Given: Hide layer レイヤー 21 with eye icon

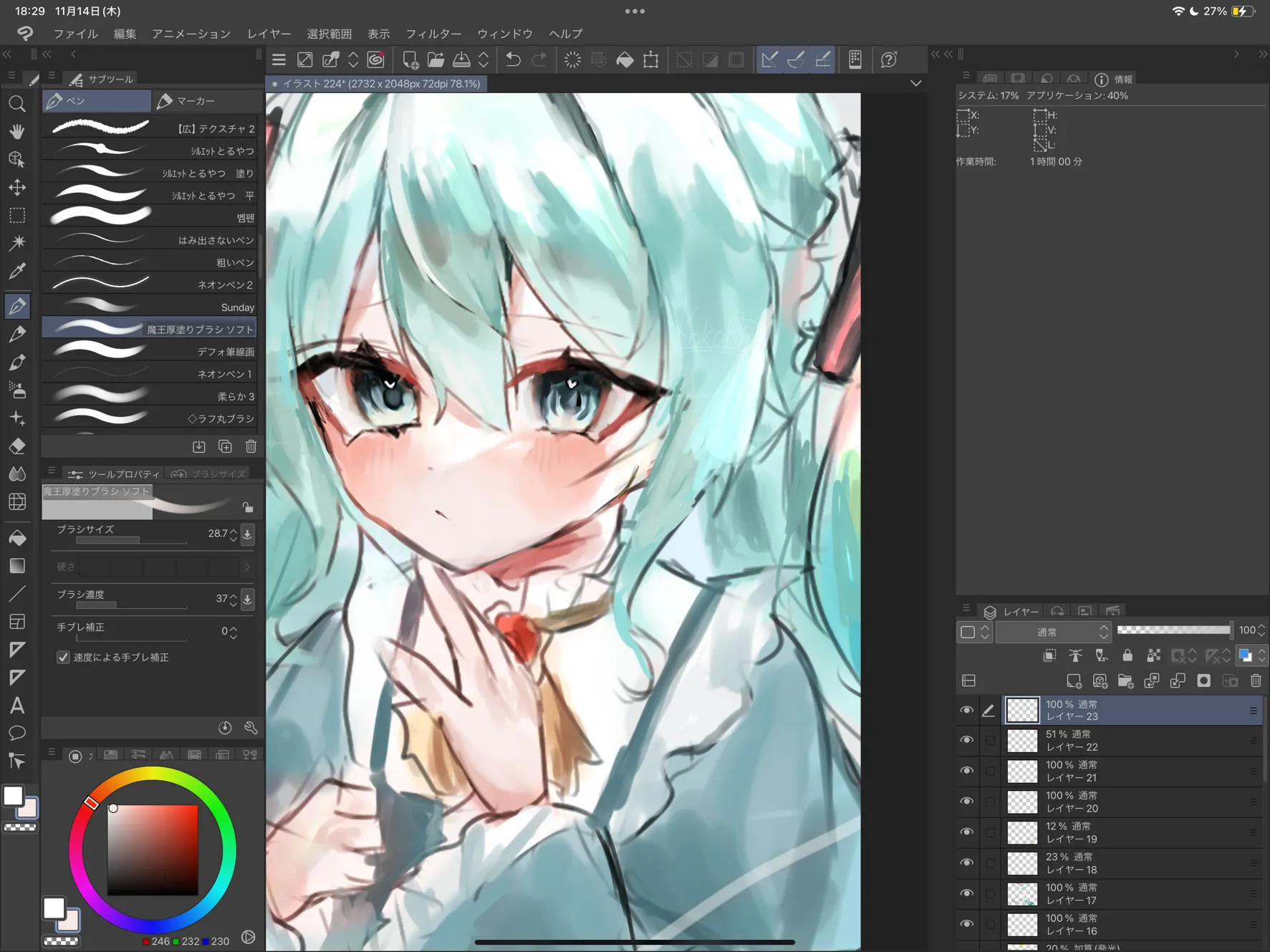Looking at the screenshot, I should pos(966,771).
